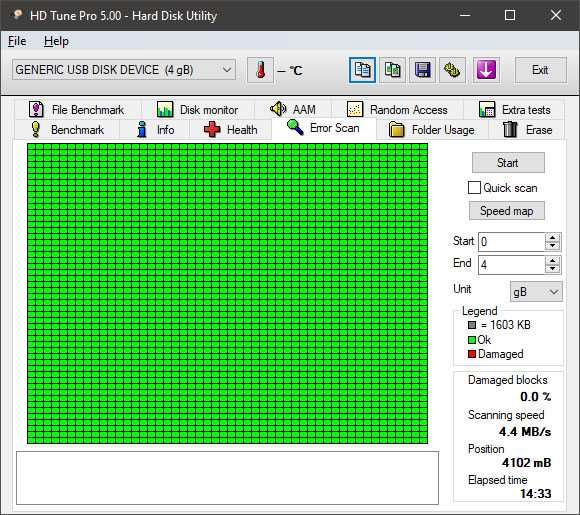Switch to the Benchmark tab
The image size is (580, 515).
pyautogui.click(x=67, y=130)
